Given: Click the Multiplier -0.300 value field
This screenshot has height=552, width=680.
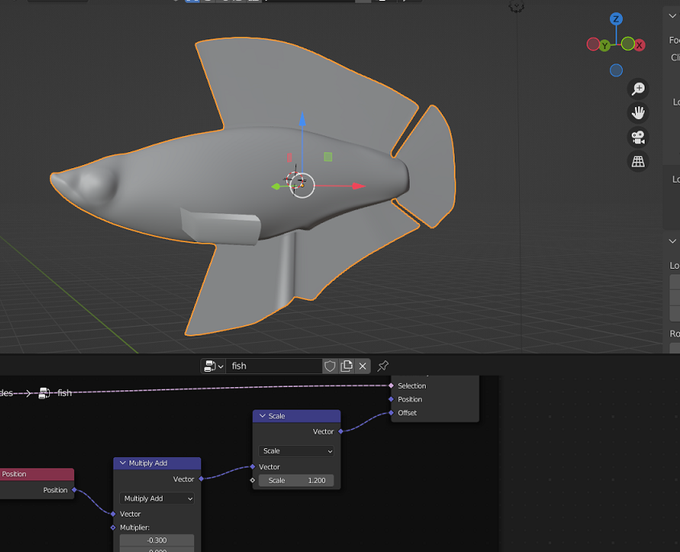Looking at the screenshot, I should tap(157, 540).
